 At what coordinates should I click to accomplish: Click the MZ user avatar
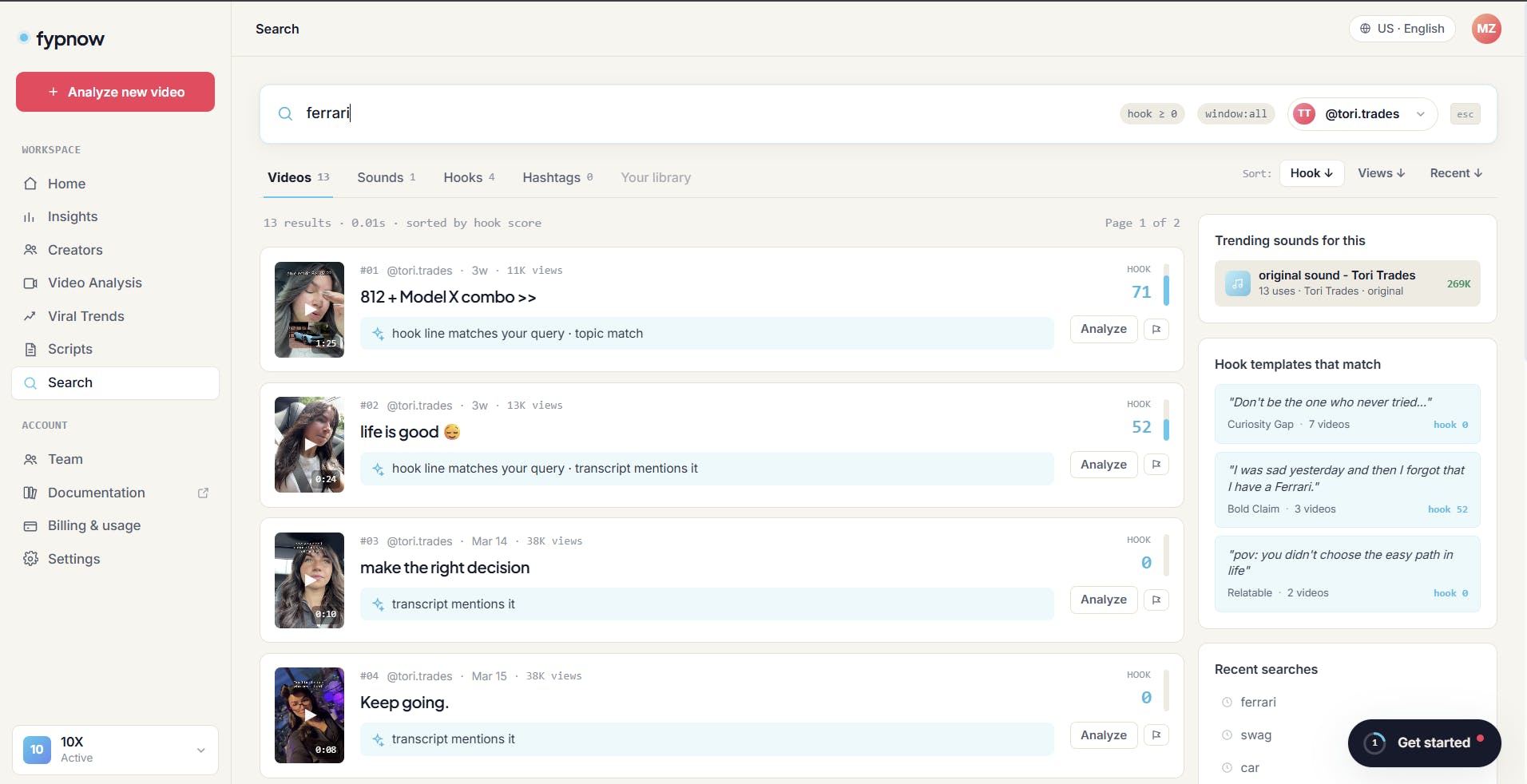(x=1486, y=29)
